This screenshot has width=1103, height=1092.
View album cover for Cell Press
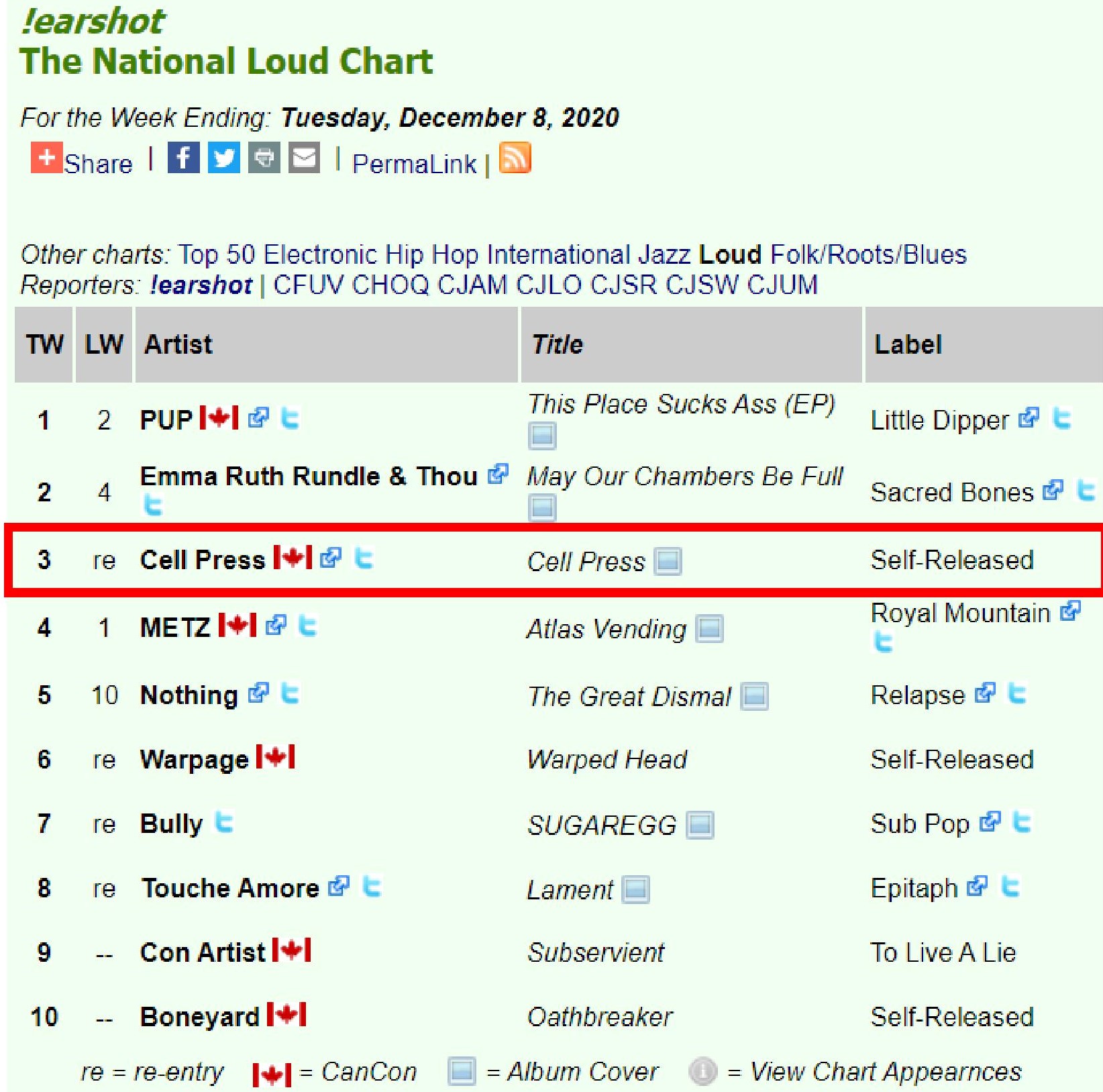click(x=668, y=561)
